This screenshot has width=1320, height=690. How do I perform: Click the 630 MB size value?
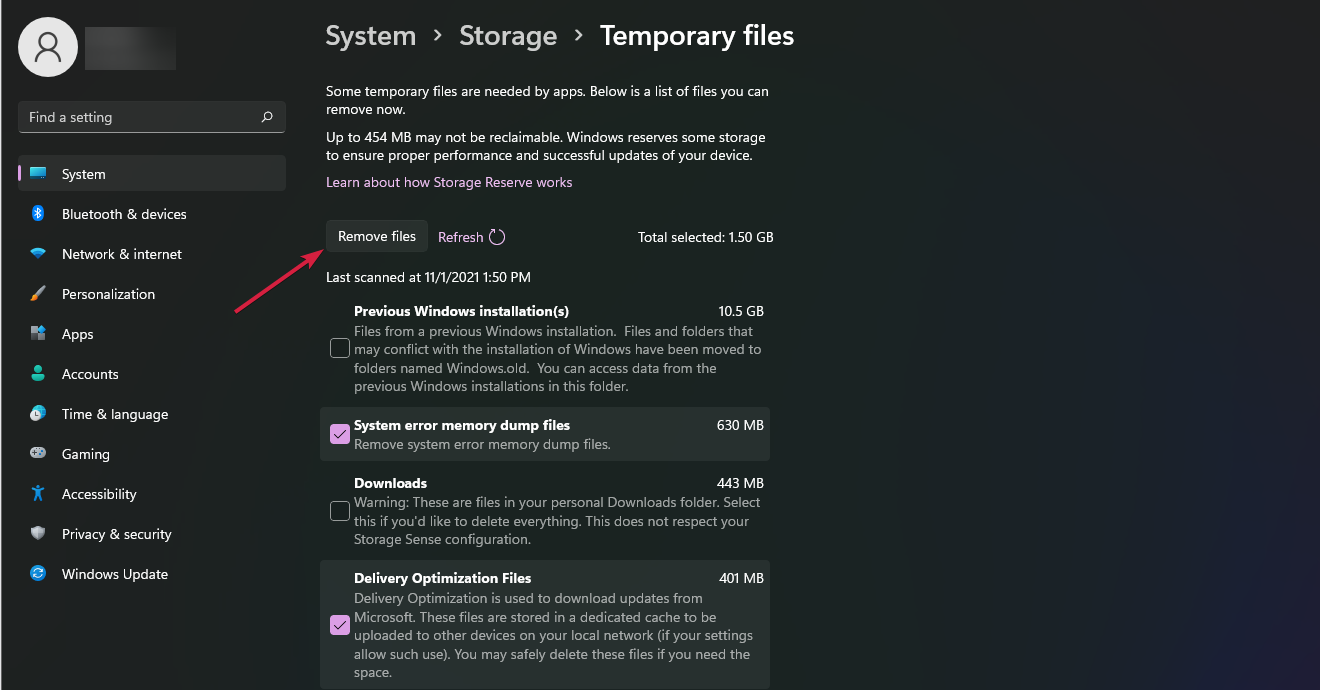(x=740, y=425)
